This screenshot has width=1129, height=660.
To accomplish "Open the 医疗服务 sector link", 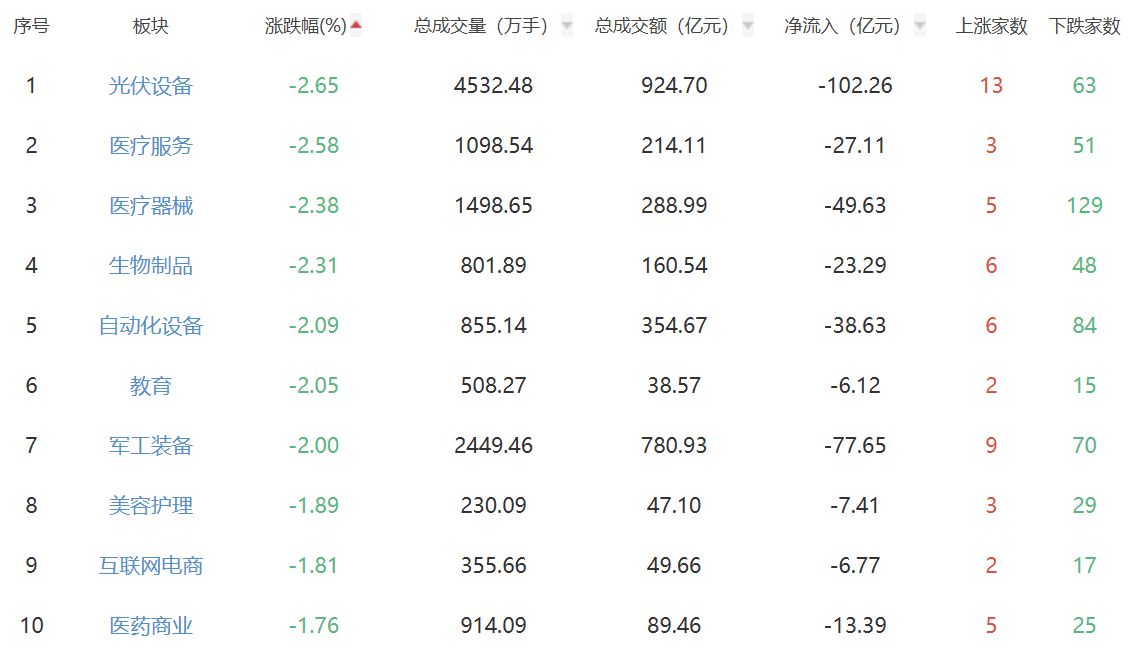I will 150,146.
